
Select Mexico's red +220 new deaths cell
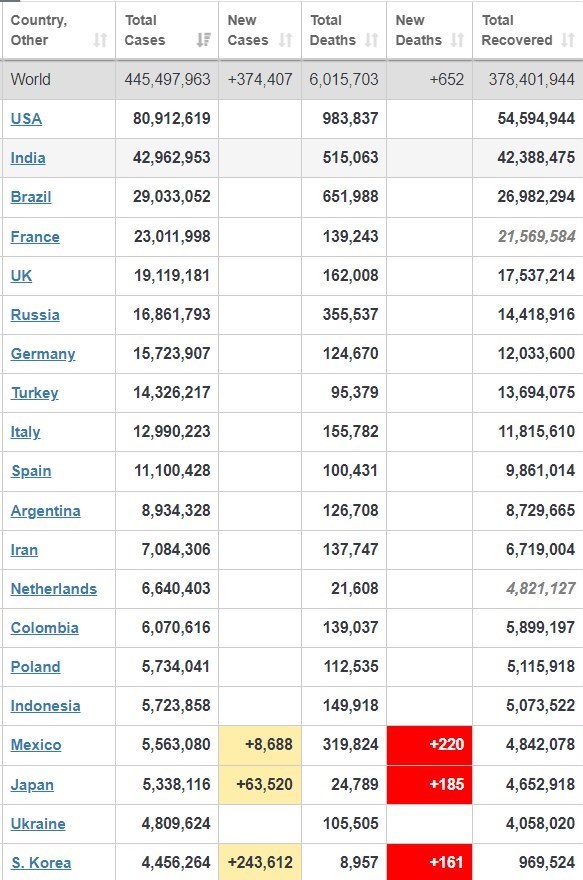(429, 745)
